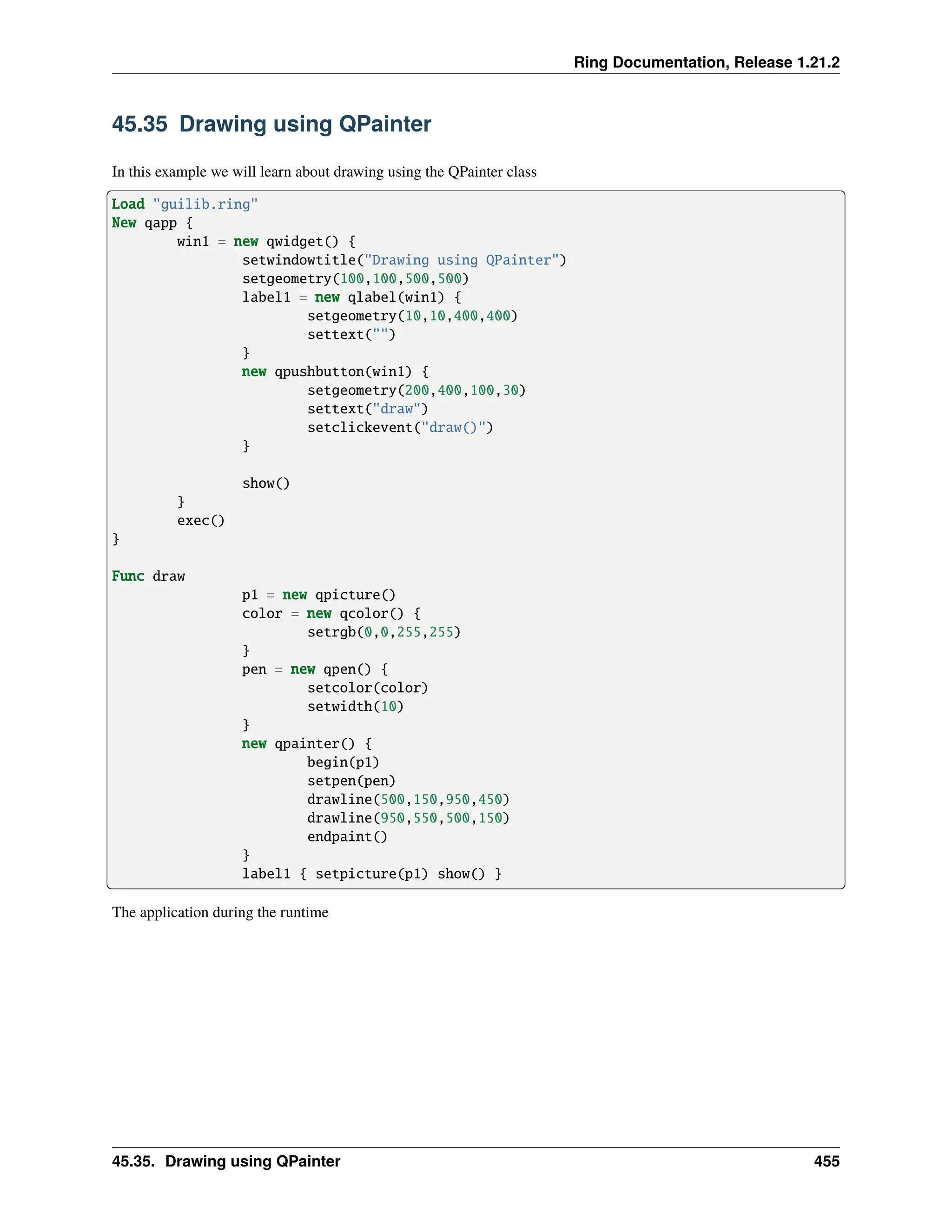
Task: Click the setwidth(10) line
Action: point(355,706)
